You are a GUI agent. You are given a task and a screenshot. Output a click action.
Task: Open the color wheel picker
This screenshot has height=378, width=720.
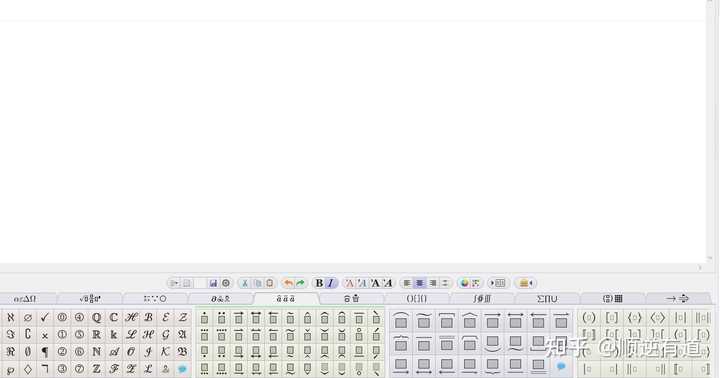[464, 283]
